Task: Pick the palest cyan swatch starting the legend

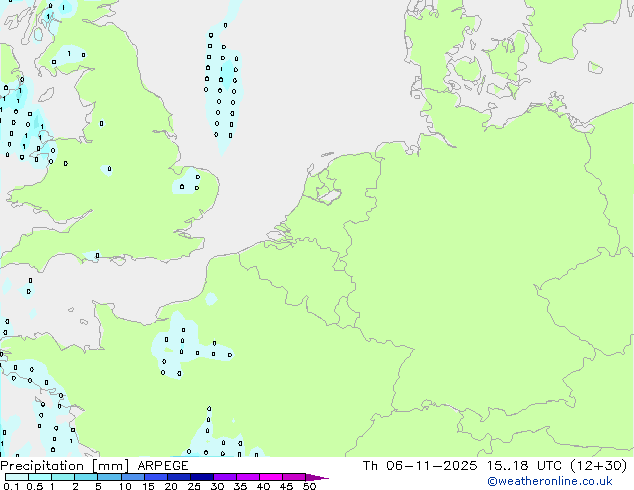Action: (17, 477)
